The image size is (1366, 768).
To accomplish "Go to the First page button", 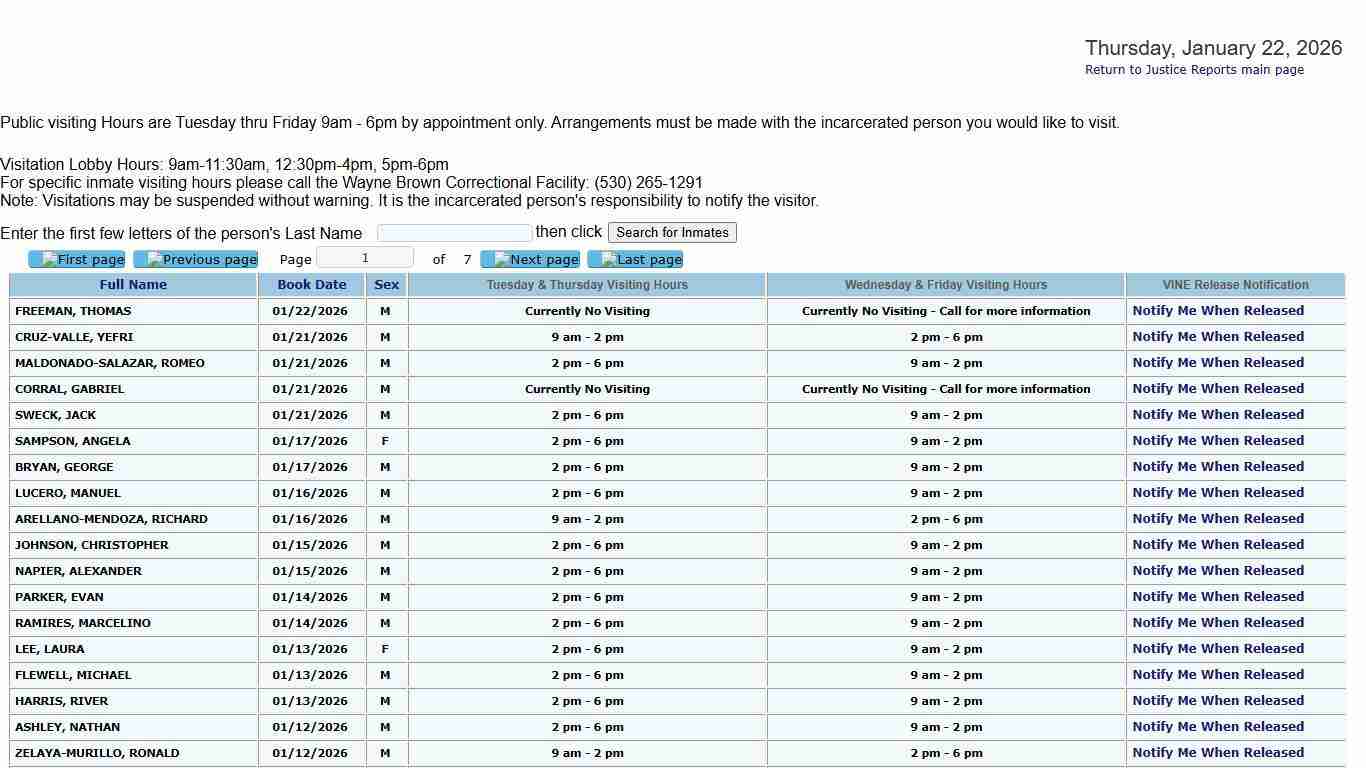I will pos(77,260).
